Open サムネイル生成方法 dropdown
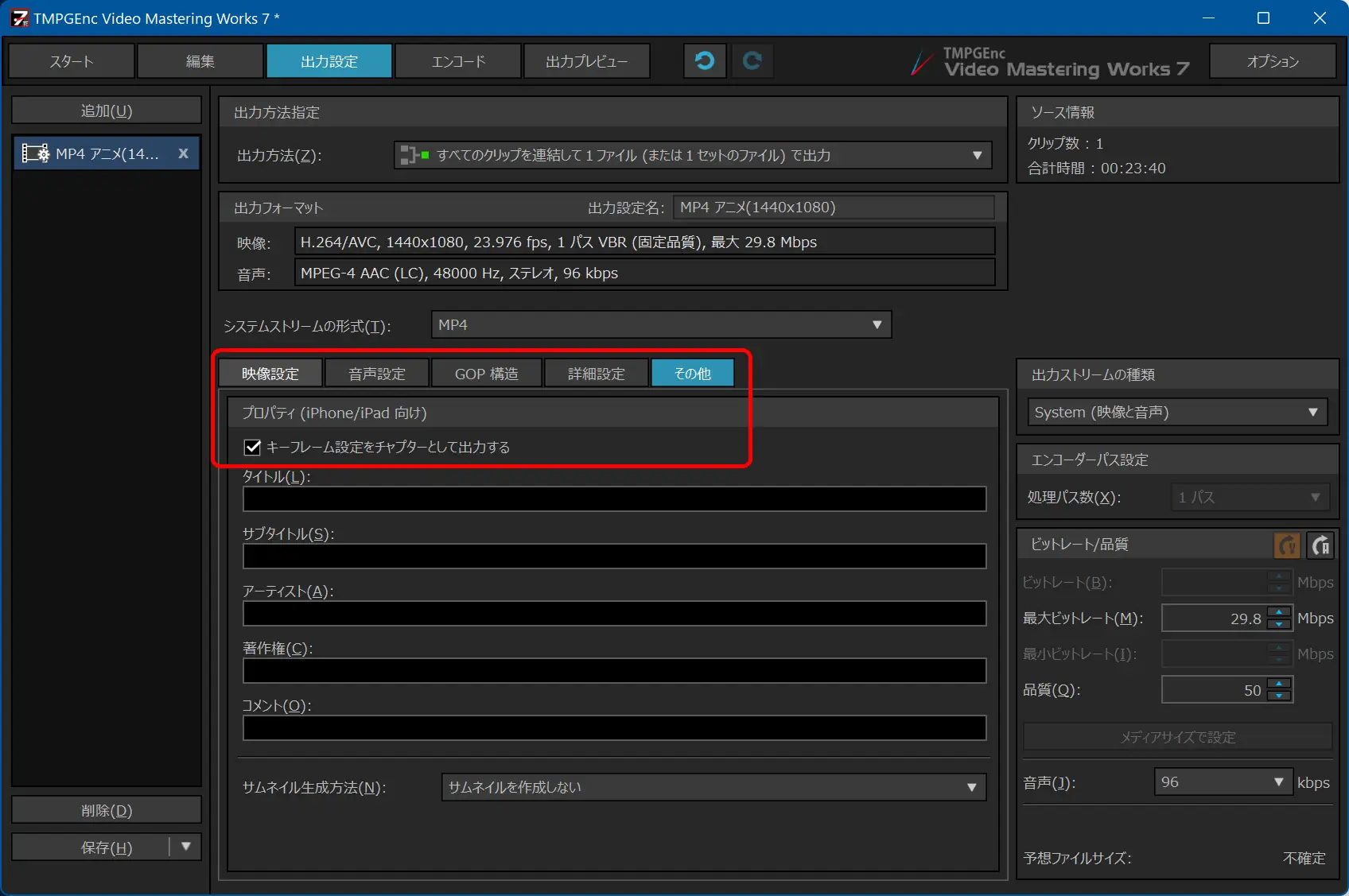1349x896 pixels. click(713, 787)
